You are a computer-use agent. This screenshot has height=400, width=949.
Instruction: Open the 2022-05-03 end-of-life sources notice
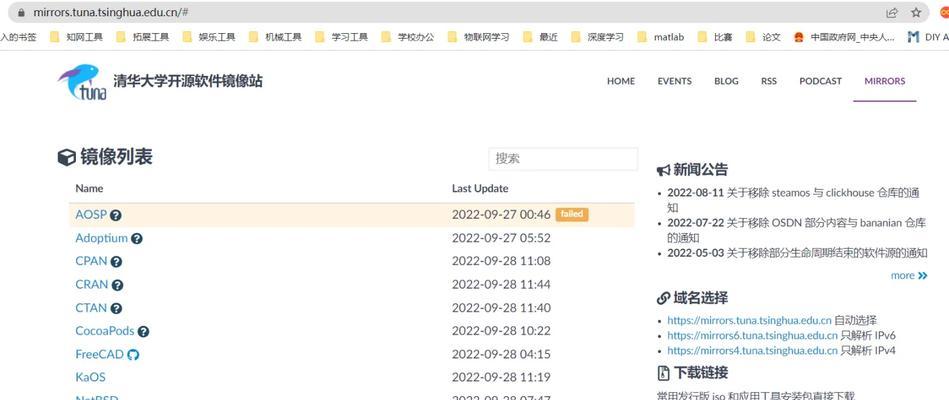(797, 253)
